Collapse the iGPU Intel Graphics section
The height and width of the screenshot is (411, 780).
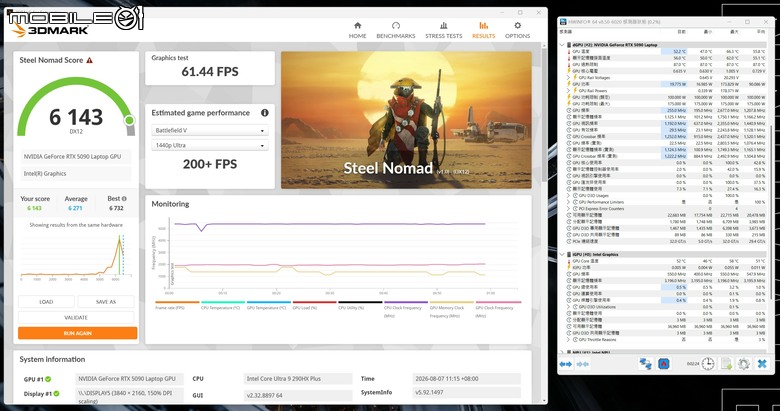(x=563, y=254)
